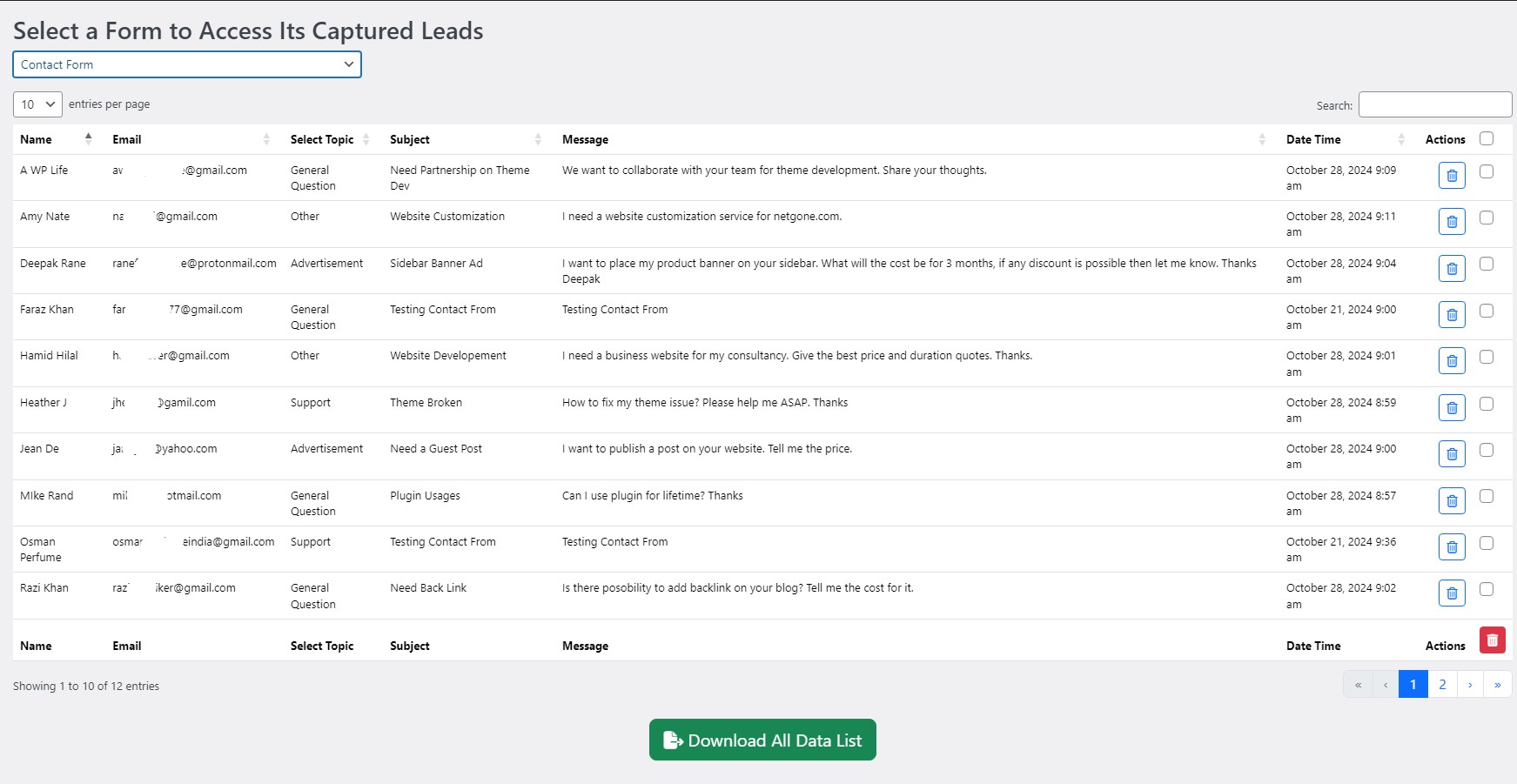Click 'Showing 1 to 10 of 12 entries'

pos(86,686)
